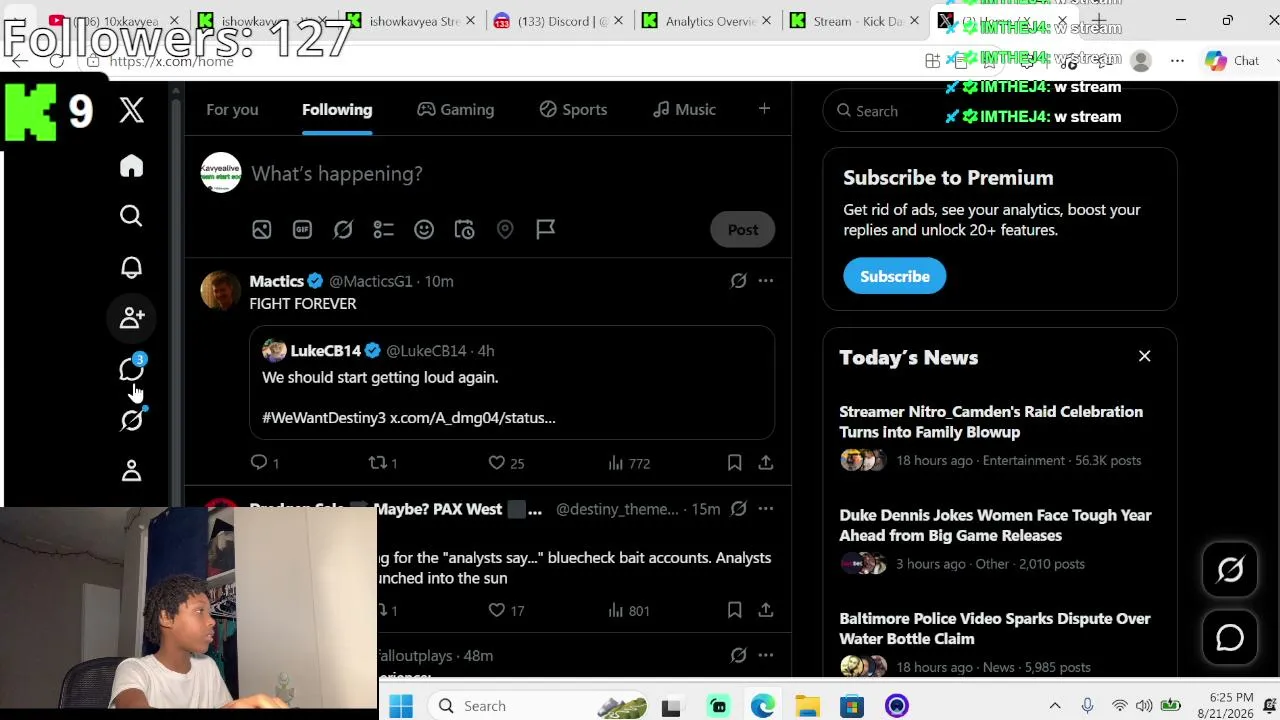The image size is (1280, 720).
Task: Open the Sports tab
Action: tap(573, 110)
